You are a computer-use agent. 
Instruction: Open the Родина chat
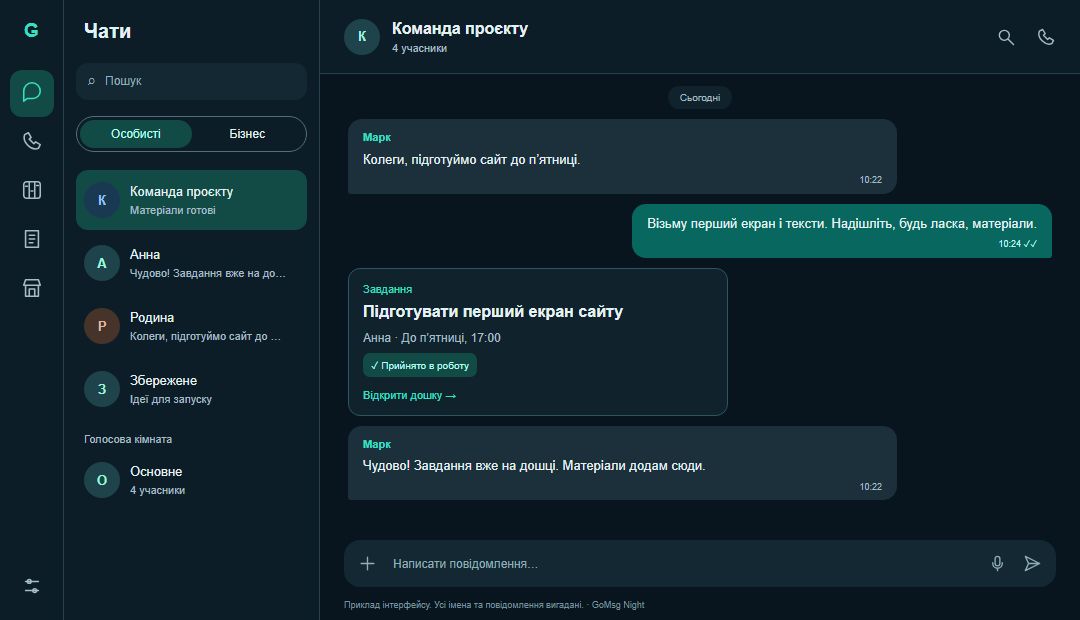tap(191, 326)
